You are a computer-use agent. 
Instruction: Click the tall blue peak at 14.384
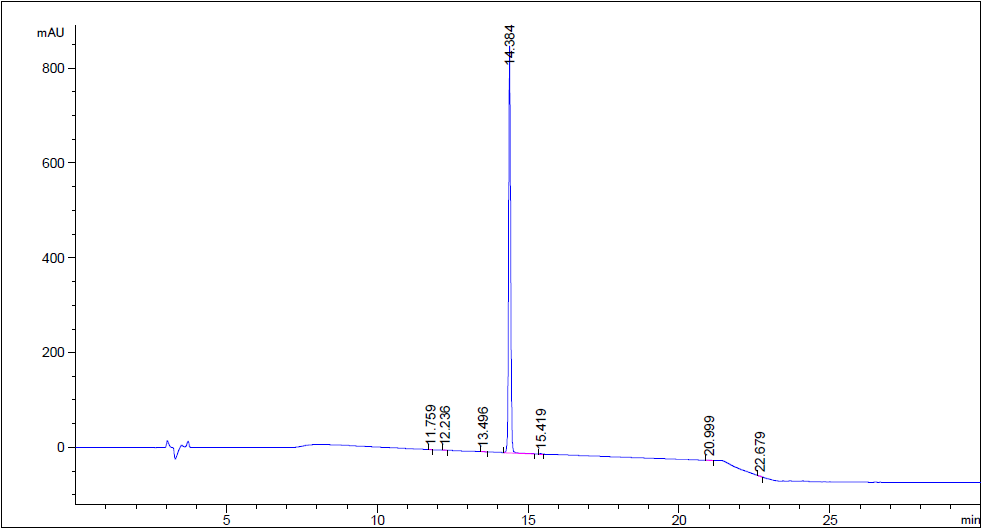(x=510, y=250)
